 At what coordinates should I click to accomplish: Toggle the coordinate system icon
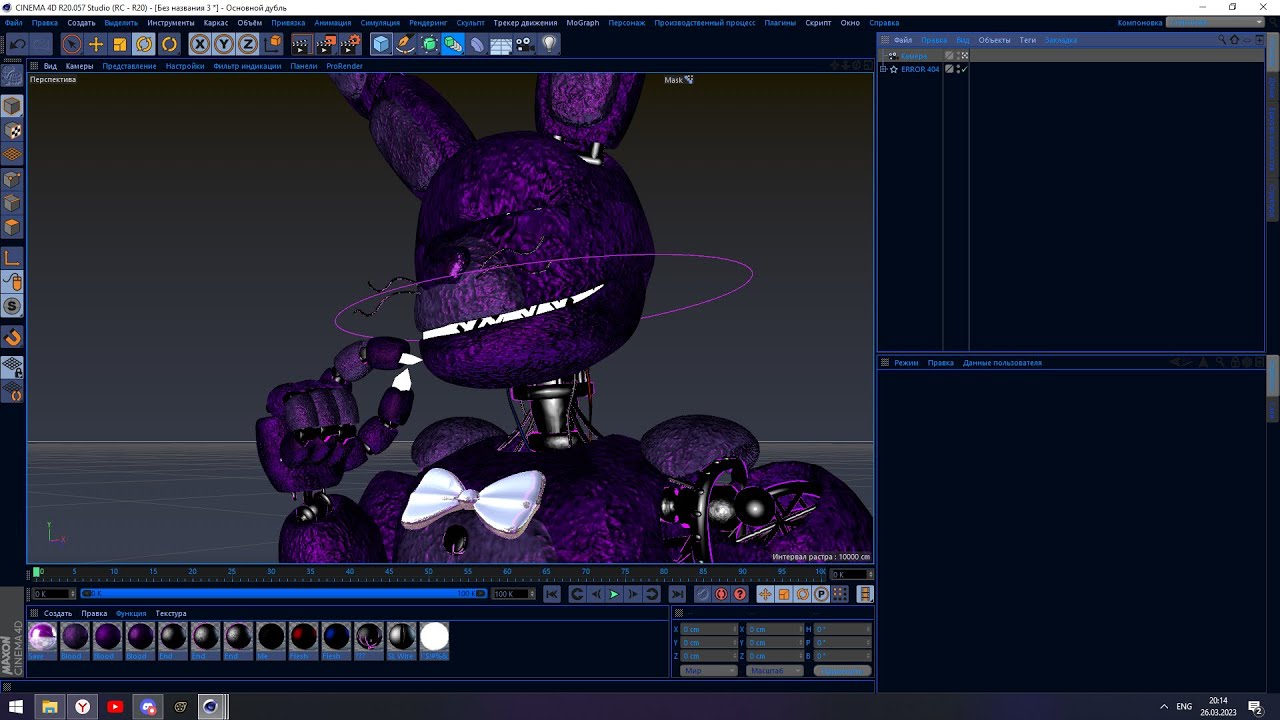pos(273,44)
